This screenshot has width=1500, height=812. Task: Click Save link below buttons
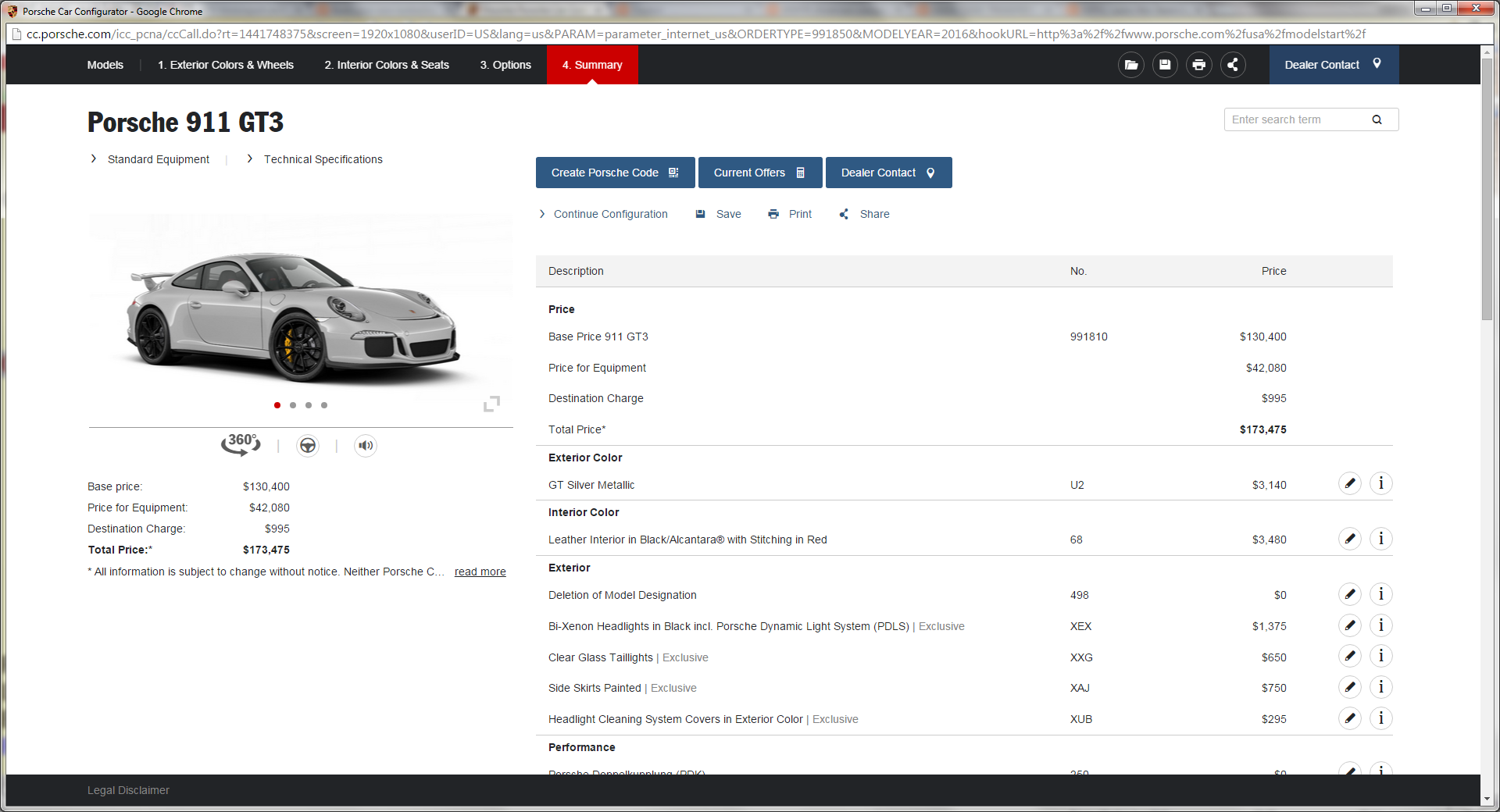pos(719,214)
